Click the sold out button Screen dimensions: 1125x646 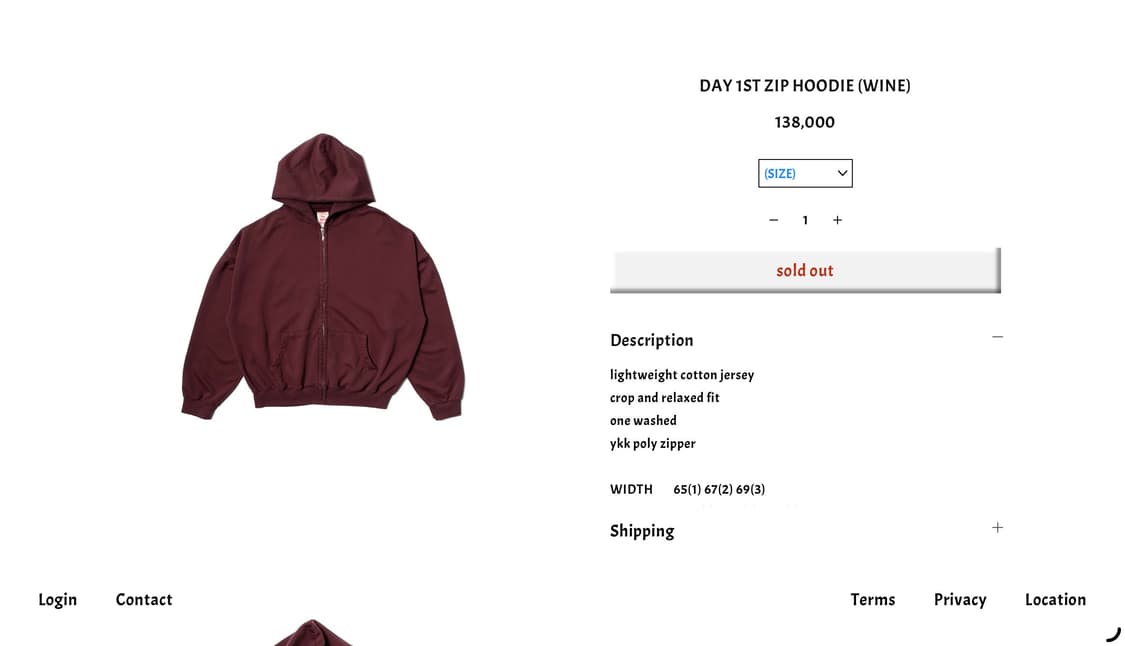[805, 271]
